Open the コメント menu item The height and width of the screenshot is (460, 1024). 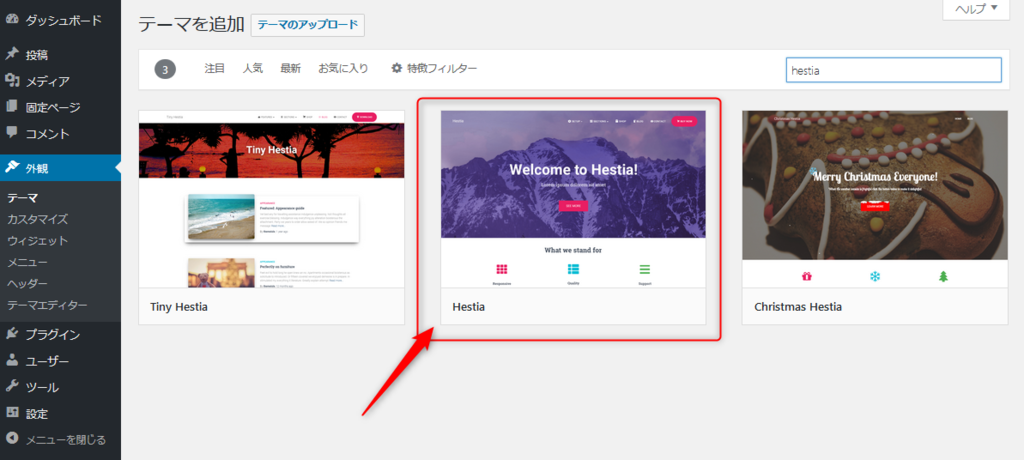(x=60, y=133)
